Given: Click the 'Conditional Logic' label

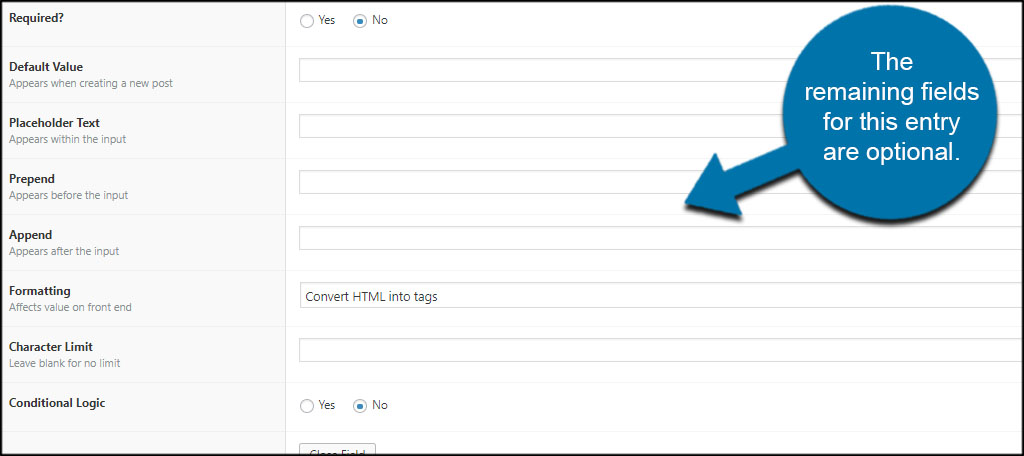Looking at the screenshot, I should (x=57, y=403).
